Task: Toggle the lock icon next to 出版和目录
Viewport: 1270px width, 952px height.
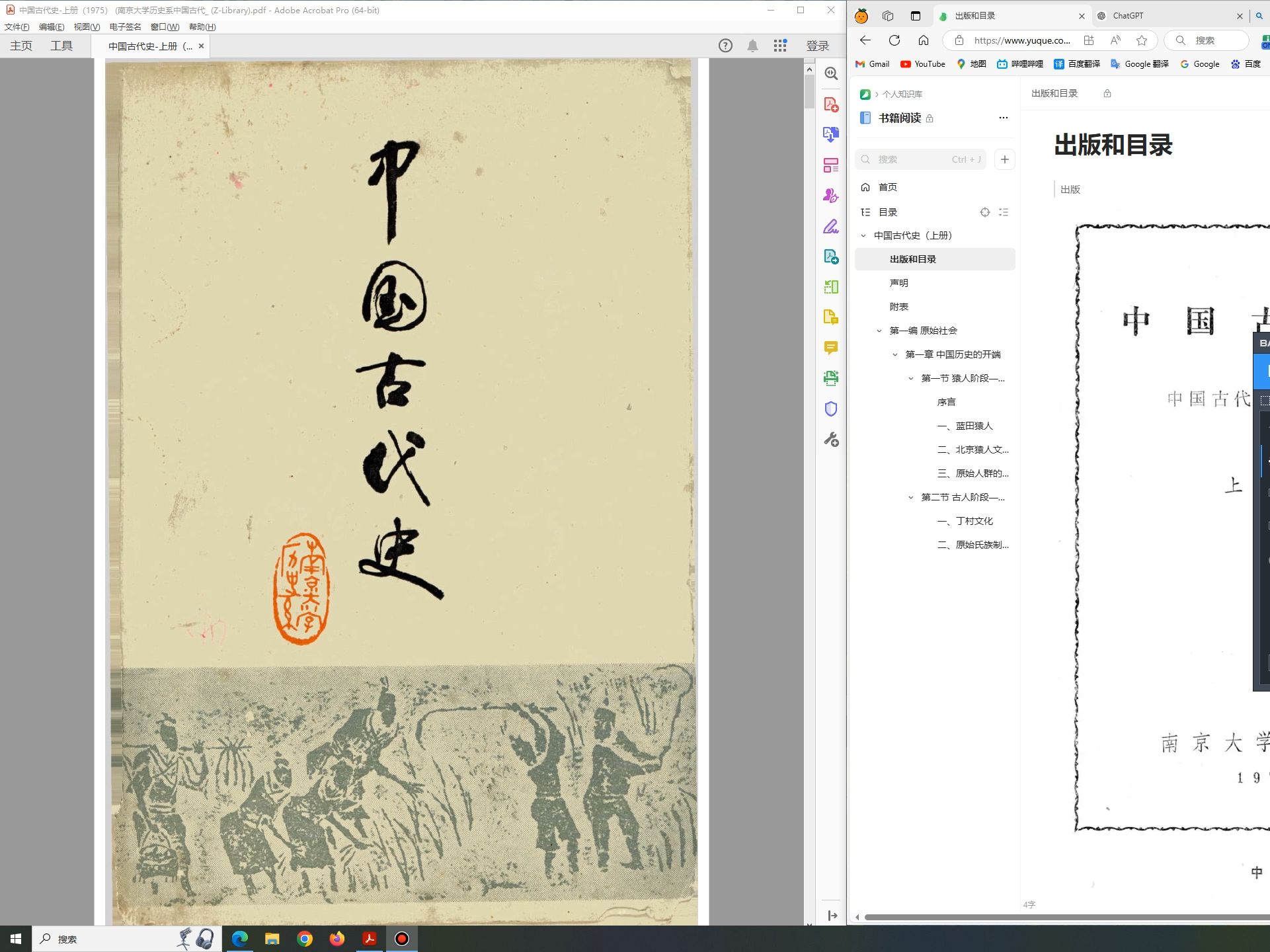Action: coord(1107,93)
